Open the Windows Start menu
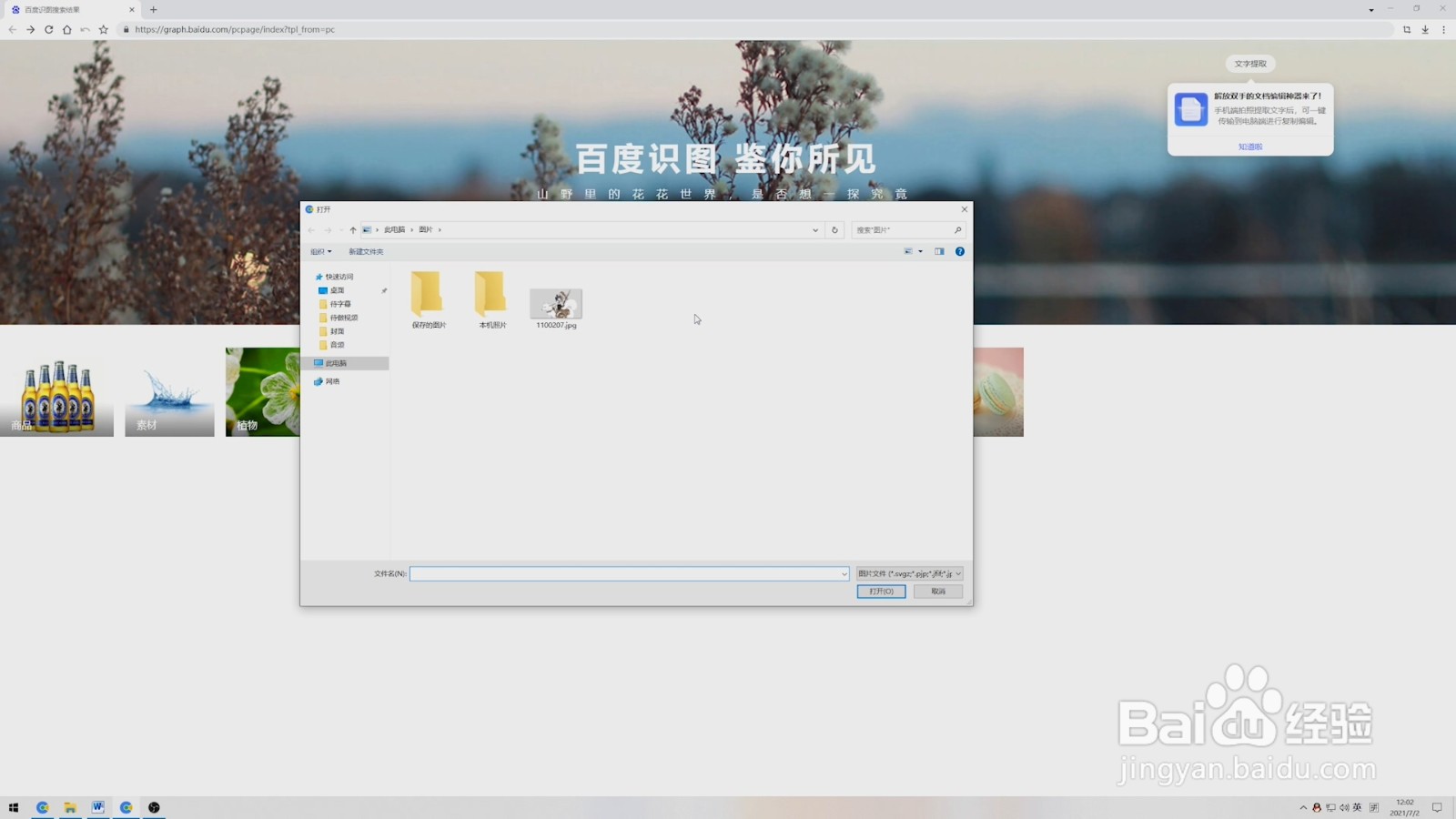The height and width of the screenshot is (819, 1456). coord(14,807)
